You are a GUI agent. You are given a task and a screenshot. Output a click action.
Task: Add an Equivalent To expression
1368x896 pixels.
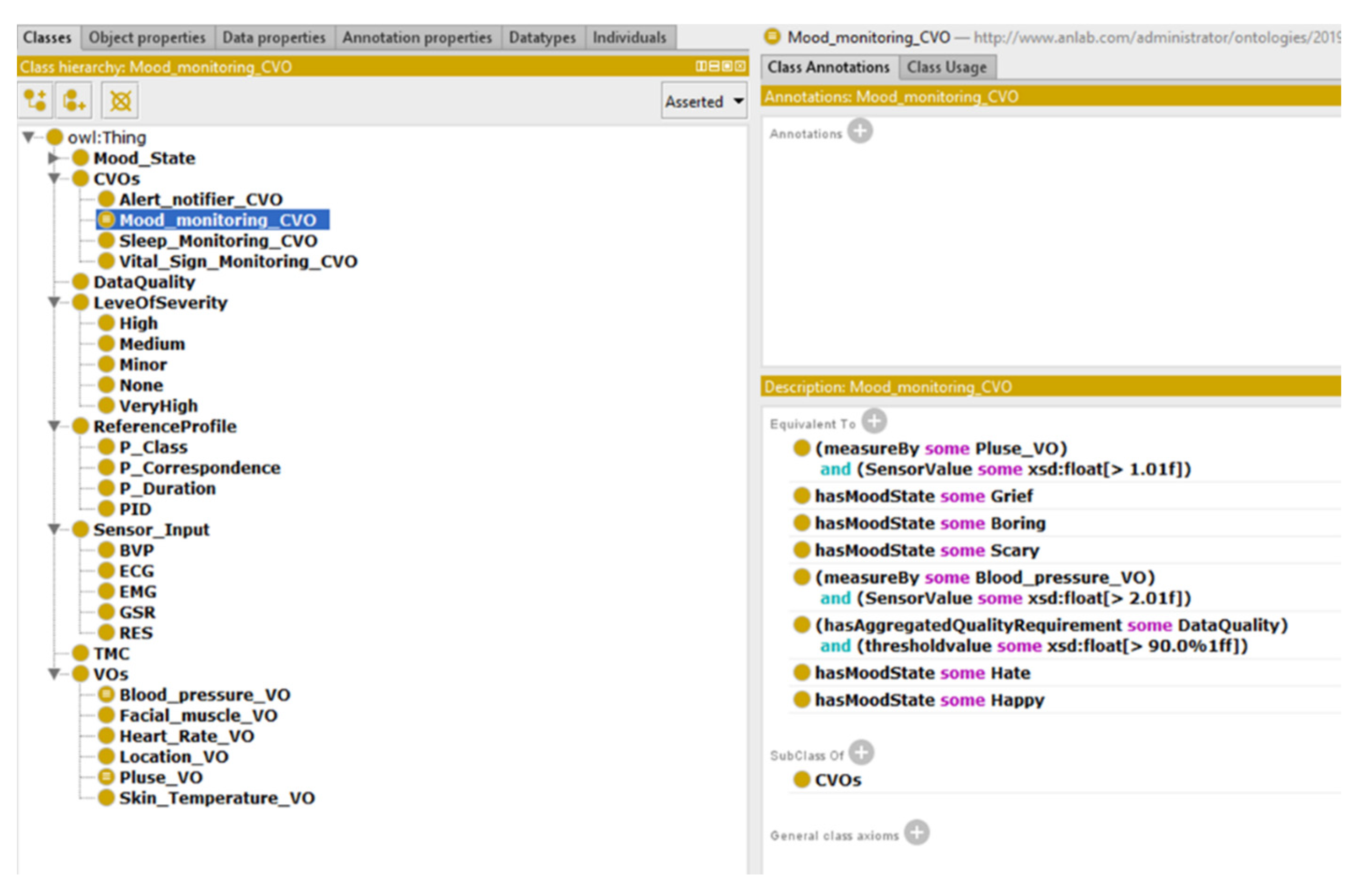[874, 422]
